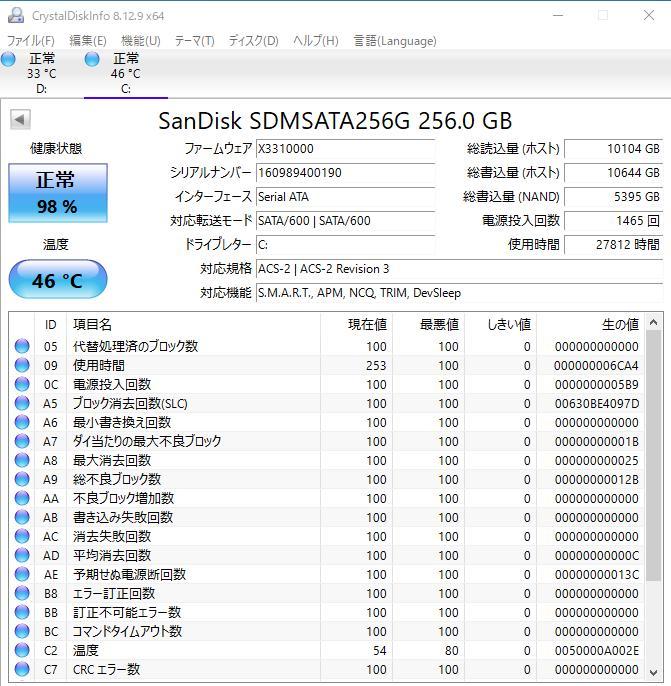Click the status icon of row AB
This screenshot has height=686, width=671.
[22, 518]
